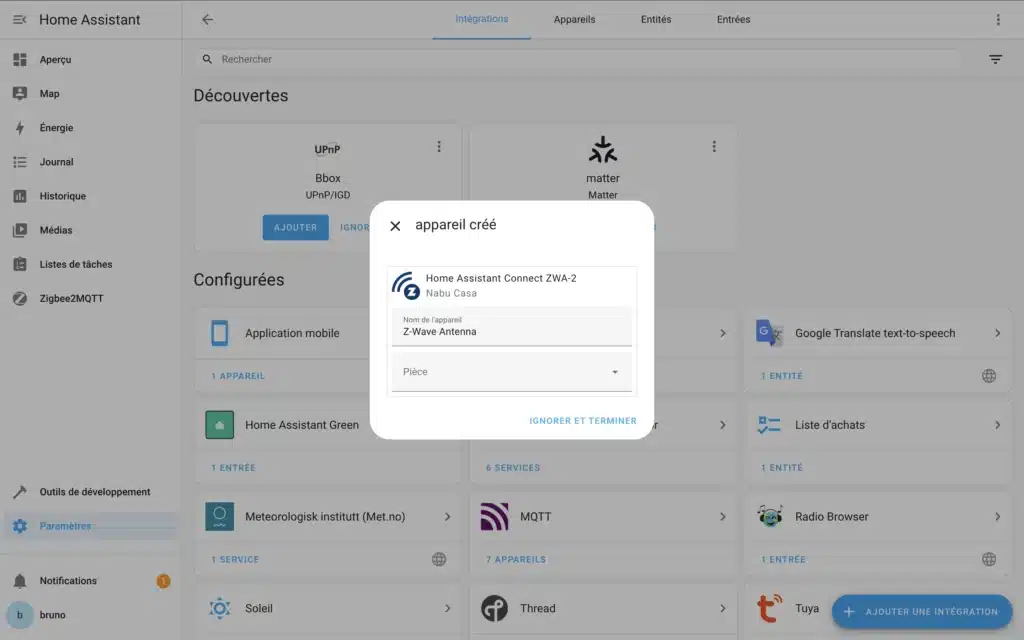Click the Radio Browser icon
Viewport: 1024px width, 640px height.
769,517
